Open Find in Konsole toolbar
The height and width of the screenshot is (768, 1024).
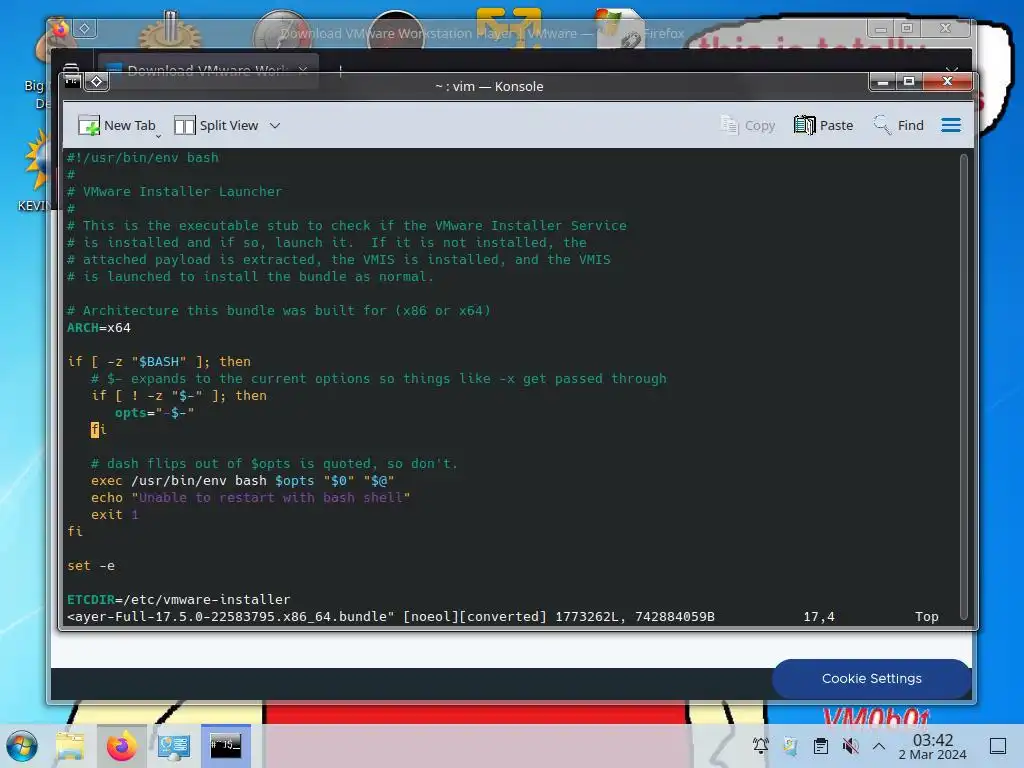[899, 125]
